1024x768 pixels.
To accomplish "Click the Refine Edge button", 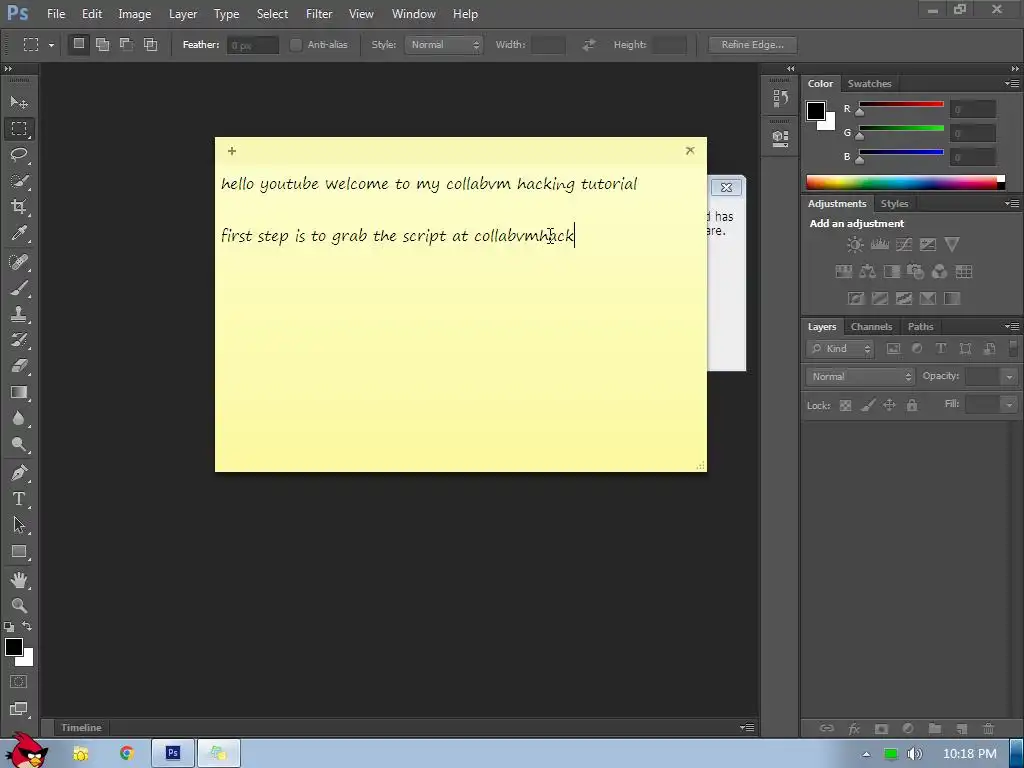I will pos(752,44).
